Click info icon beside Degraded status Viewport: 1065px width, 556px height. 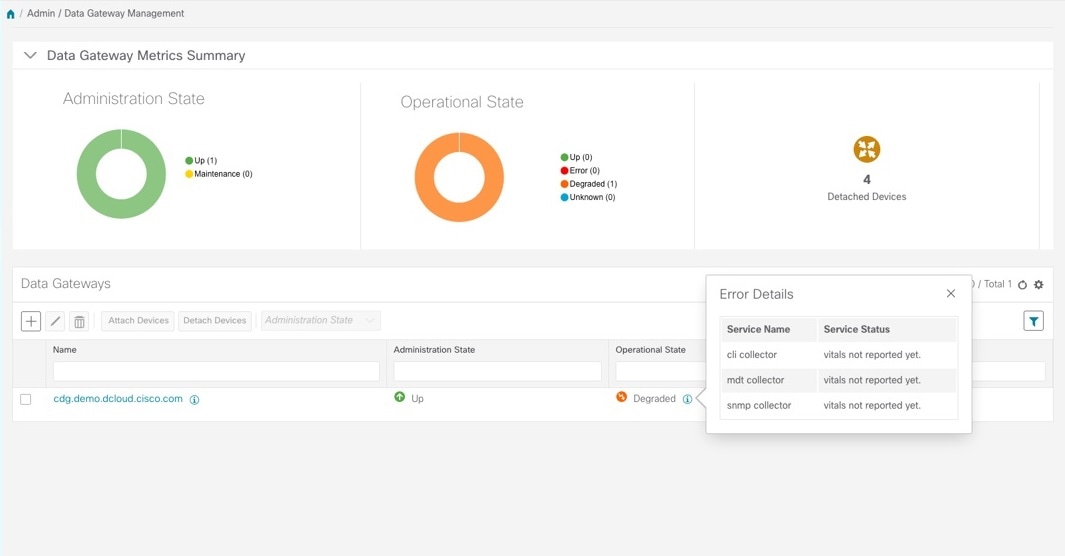point(687,399)
